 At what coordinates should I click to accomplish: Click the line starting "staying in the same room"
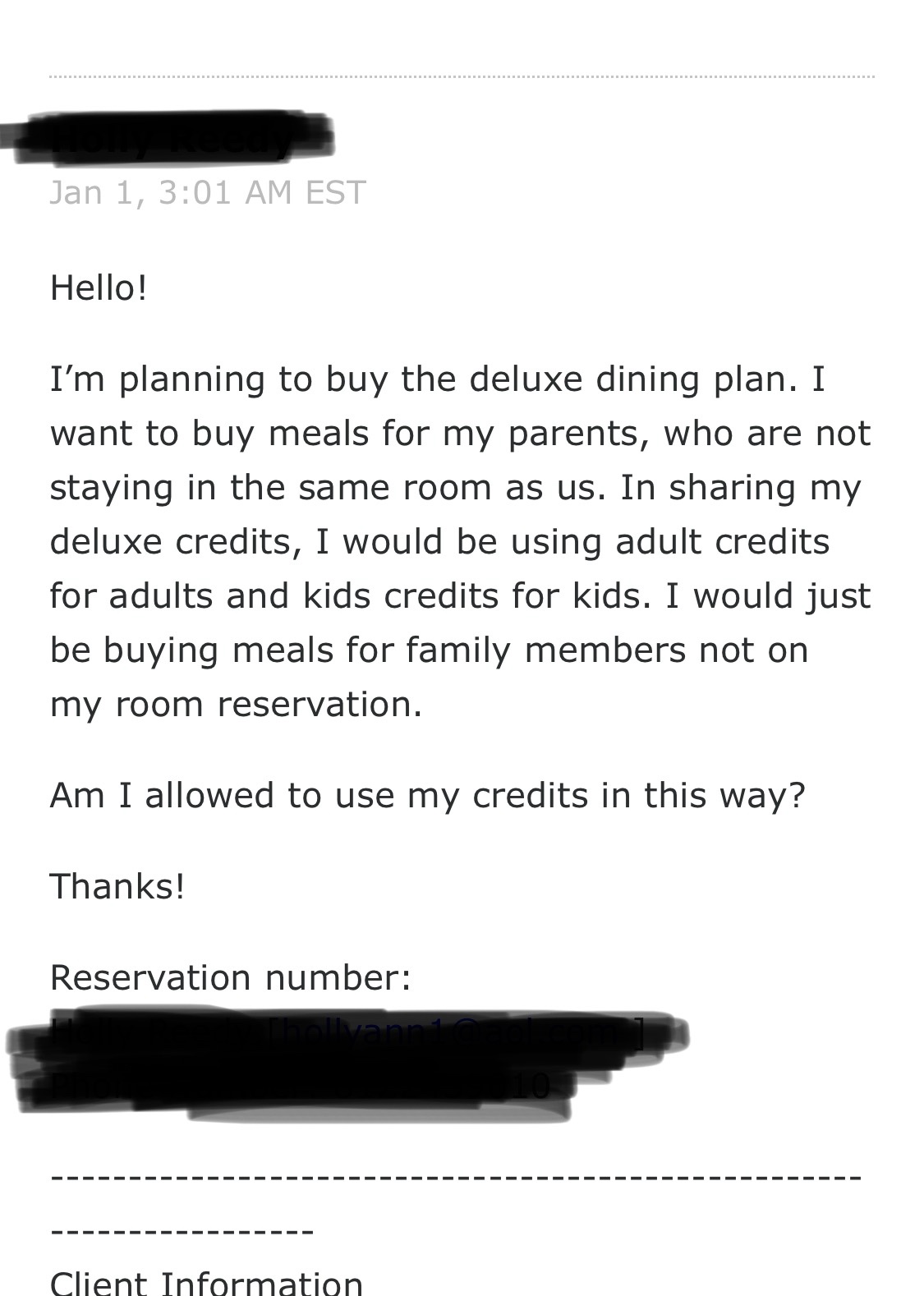[x=454, y=487]
